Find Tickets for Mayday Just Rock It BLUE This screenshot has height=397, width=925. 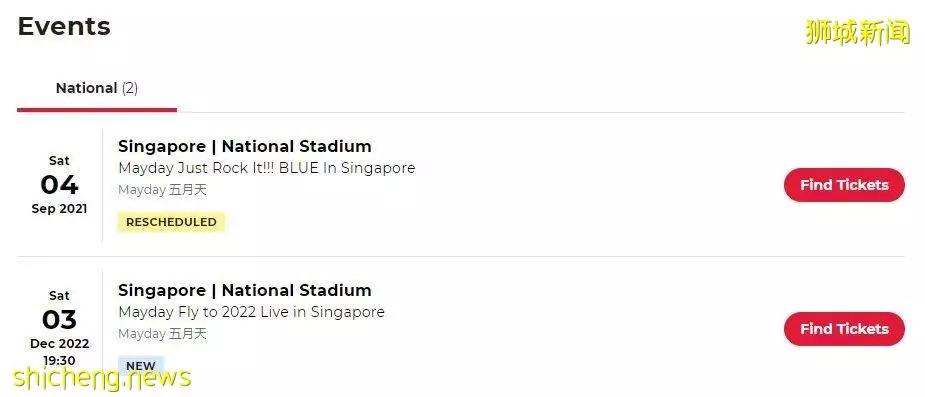(x=844, y=185)
